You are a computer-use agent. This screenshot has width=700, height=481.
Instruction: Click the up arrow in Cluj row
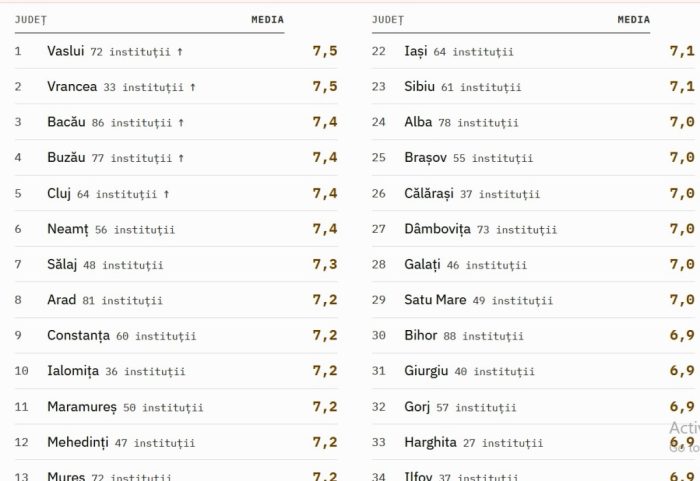[x=167, y=194]
